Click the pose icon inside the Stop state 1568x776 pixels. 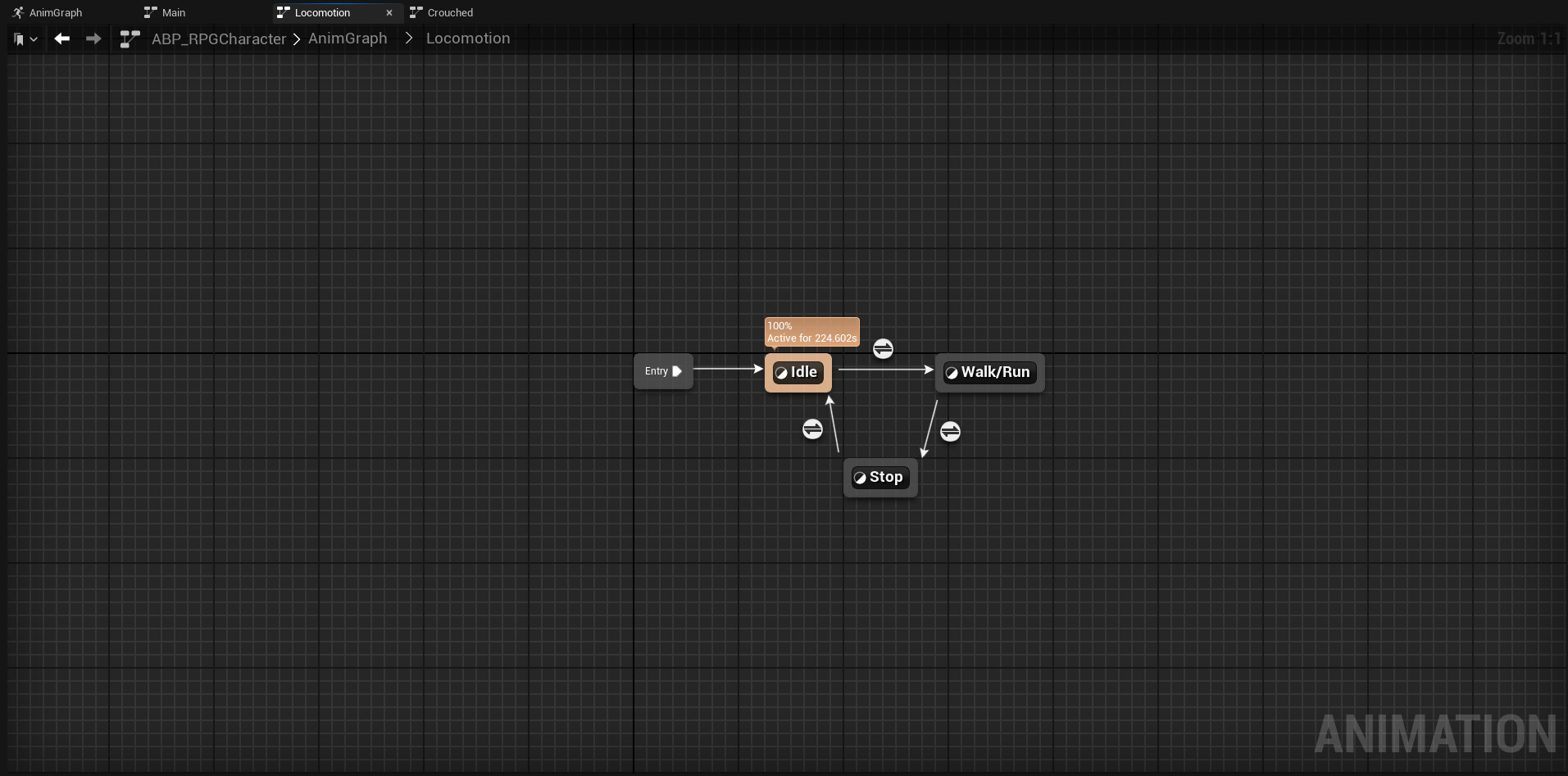(861, 478)
